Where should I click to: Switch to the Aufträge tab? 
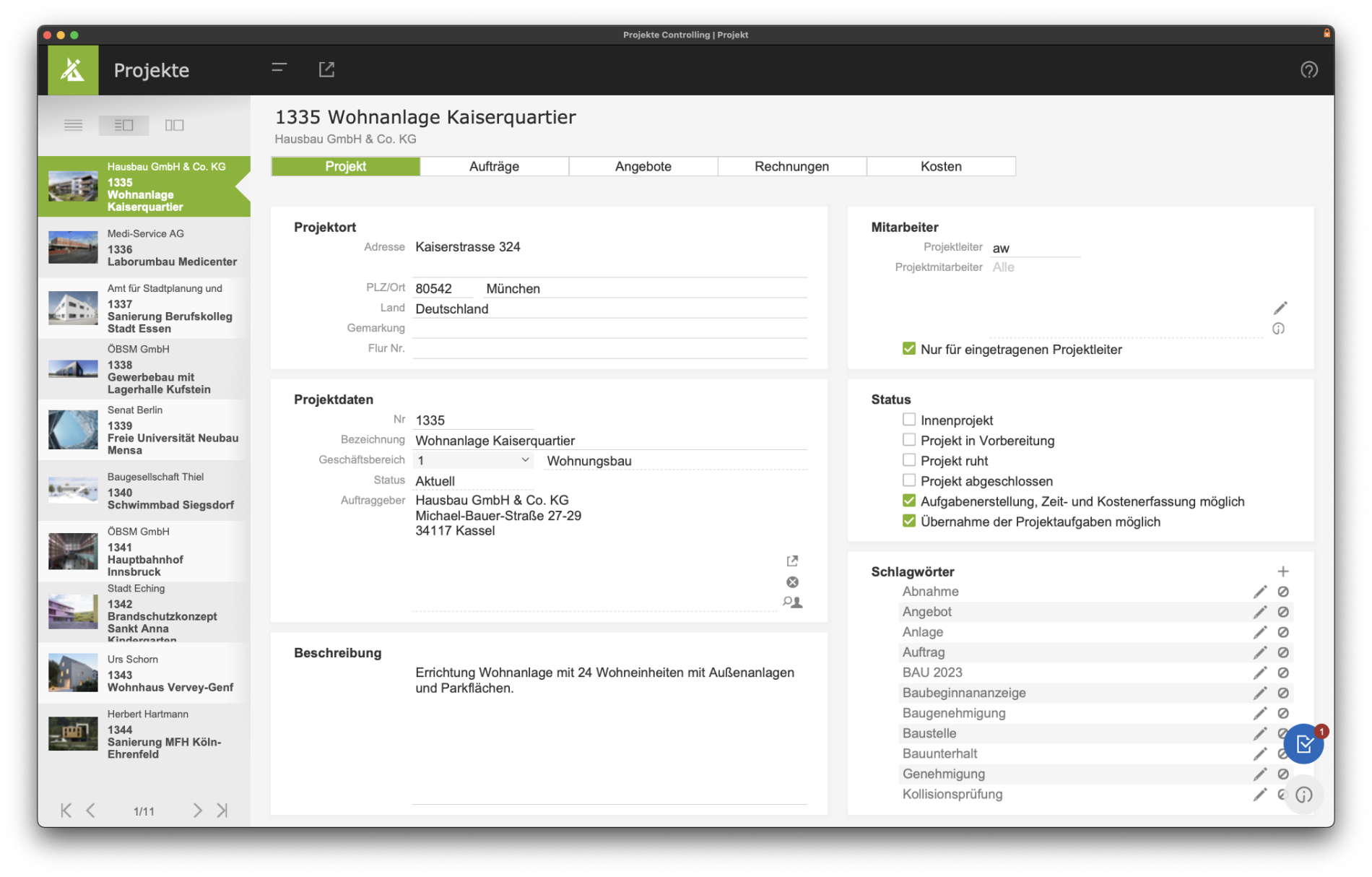pyautogui.click(x=494, y=166)
